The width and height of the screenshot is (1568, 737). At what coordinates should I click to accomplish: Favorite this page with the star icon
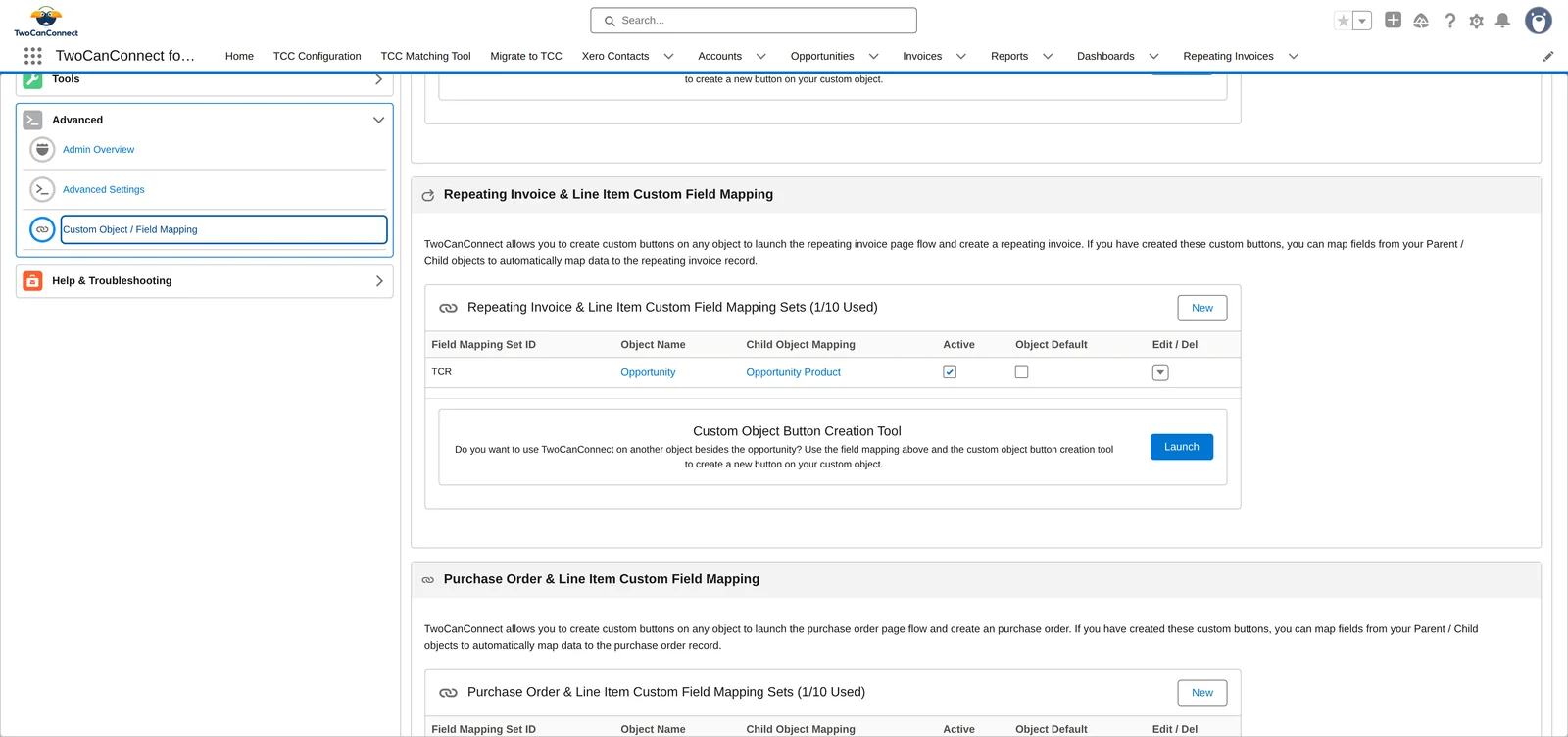click(x=1344, y=21)
